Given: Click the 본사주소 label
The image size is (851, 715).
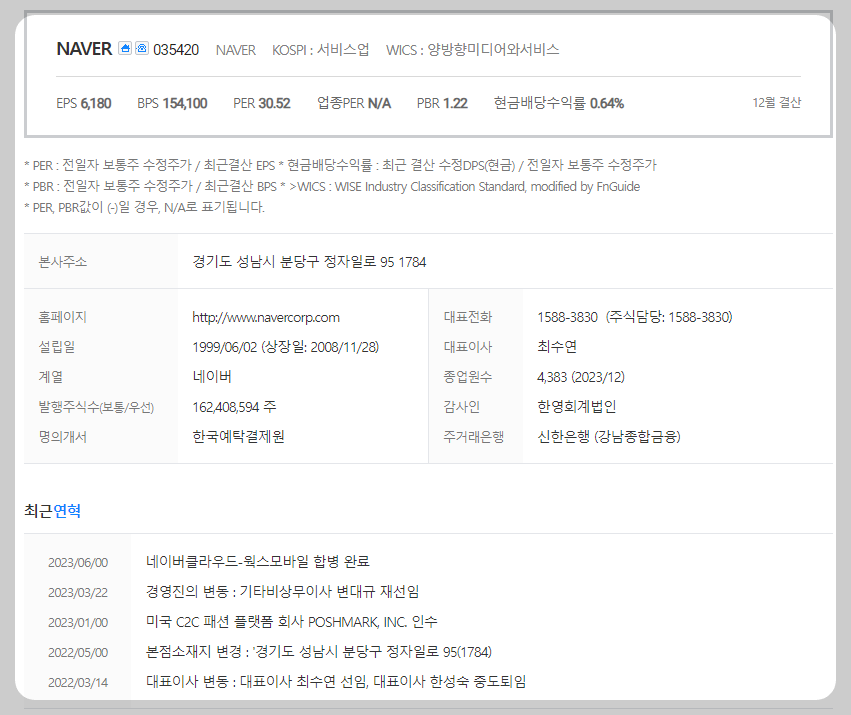Looking at the screenshot, I should pyautogui.click(x=62, y=262).
